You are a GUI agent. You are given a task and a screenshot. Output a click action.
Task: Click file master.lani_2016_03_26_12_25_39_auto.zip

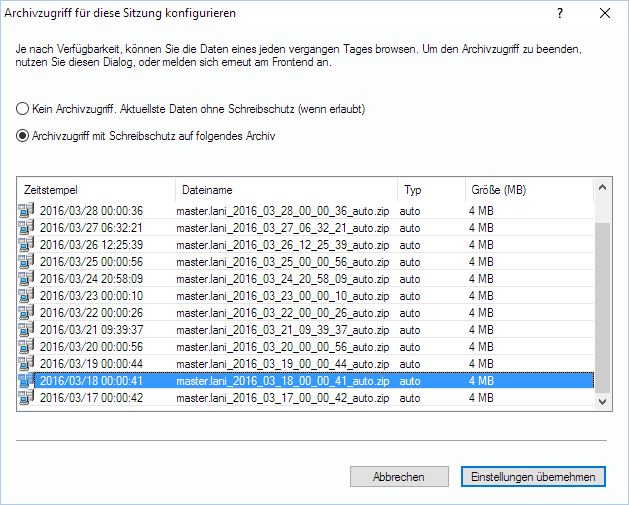tap(283, 245)
